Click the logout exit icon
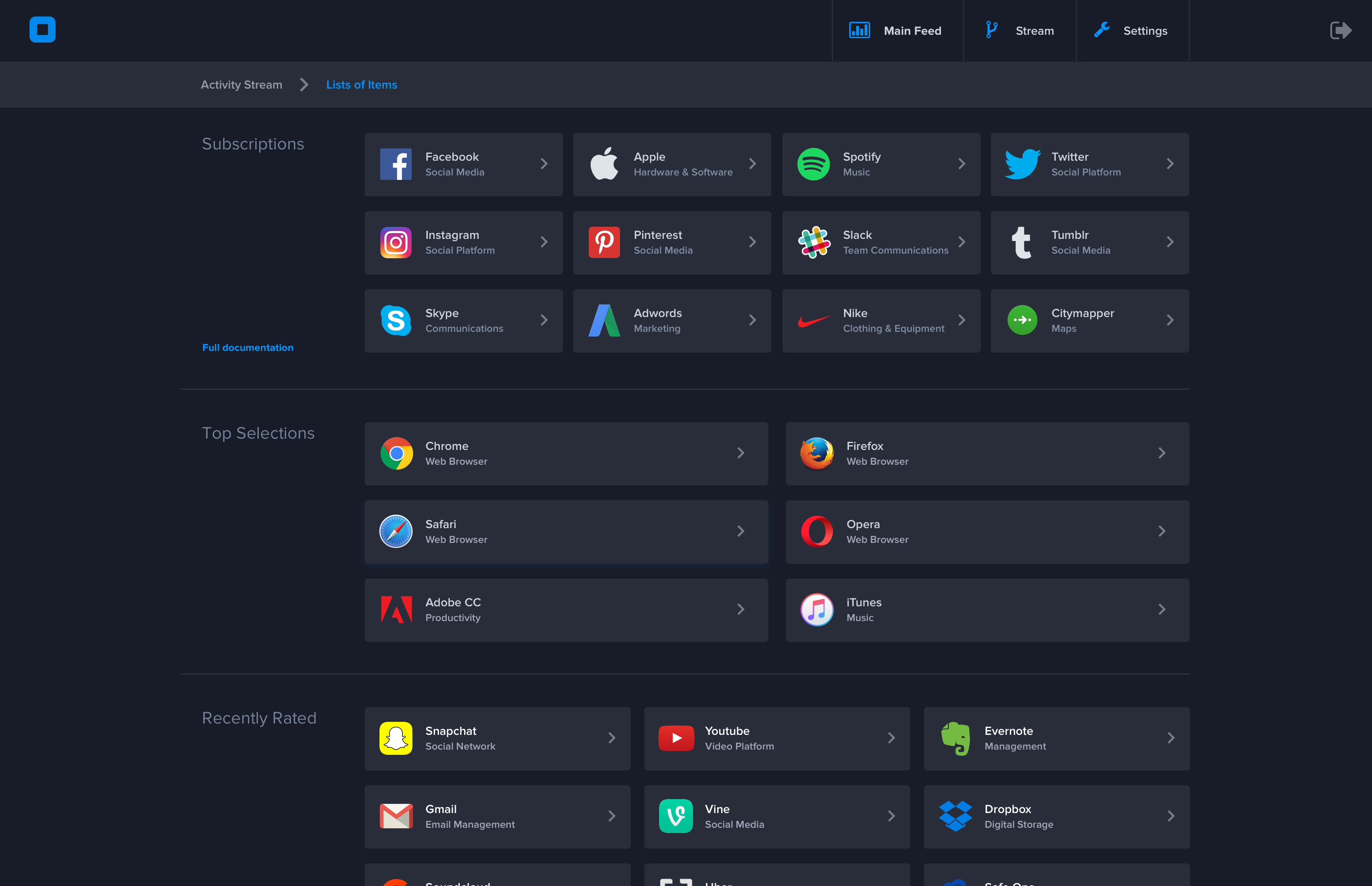Screen dimensions: 1372x886 tap(1340, 30)
